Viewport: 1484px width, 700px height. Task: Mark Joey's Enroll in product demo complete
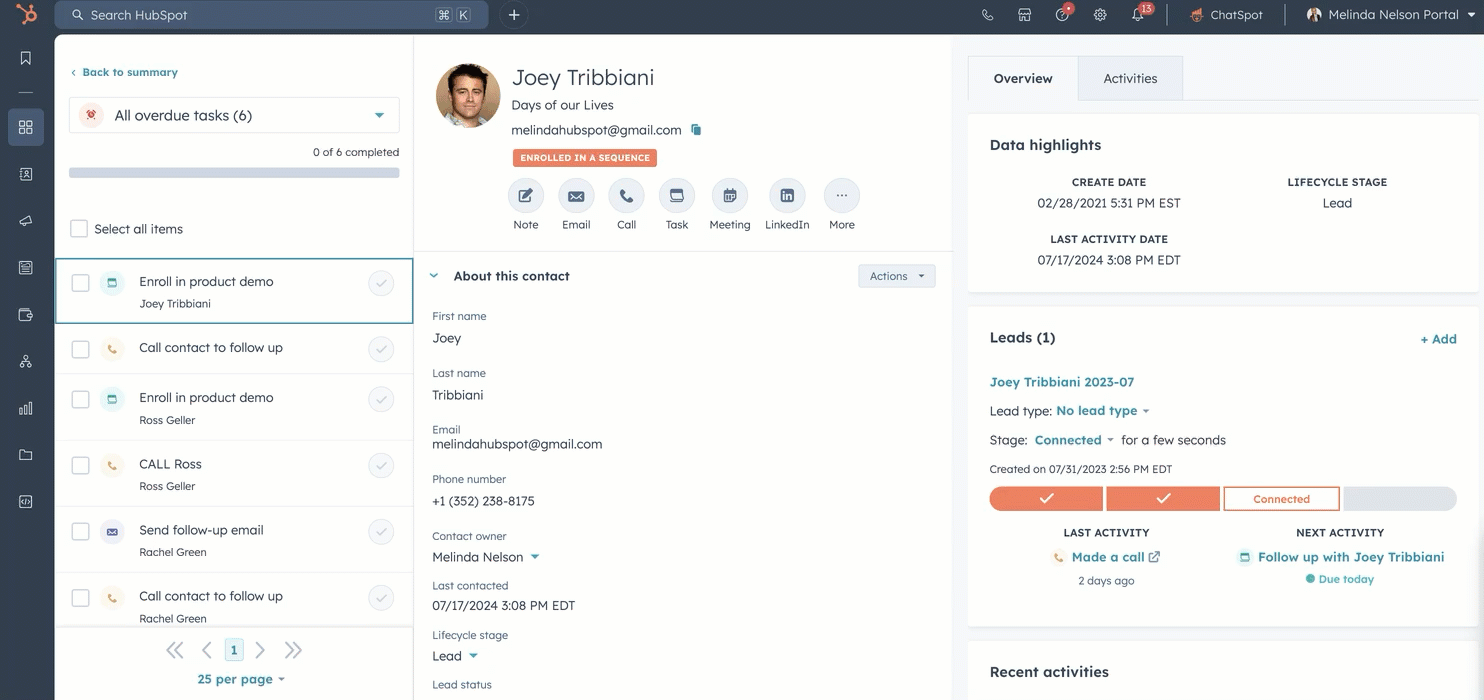tap(381, 283)
